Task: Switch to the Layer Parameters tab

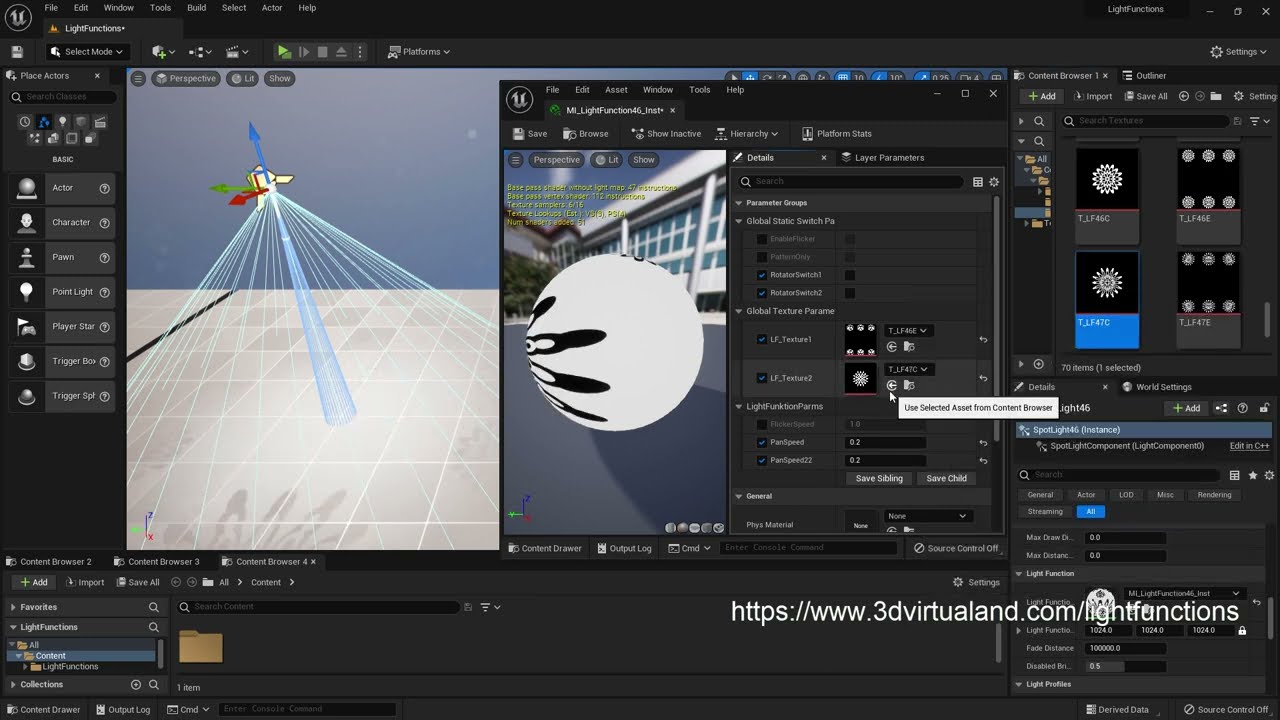Action: pyautogui.click(x=882, y=158)
